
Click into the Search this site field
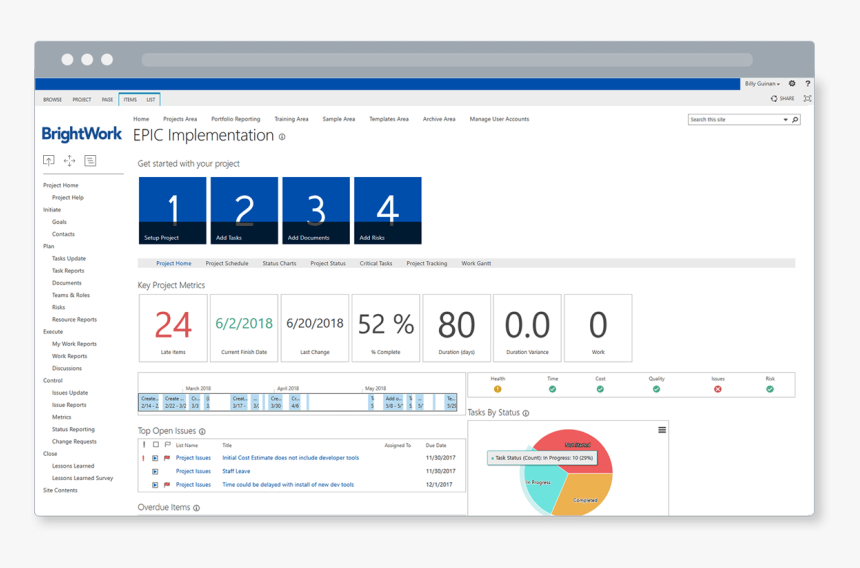tap(734, 120)
